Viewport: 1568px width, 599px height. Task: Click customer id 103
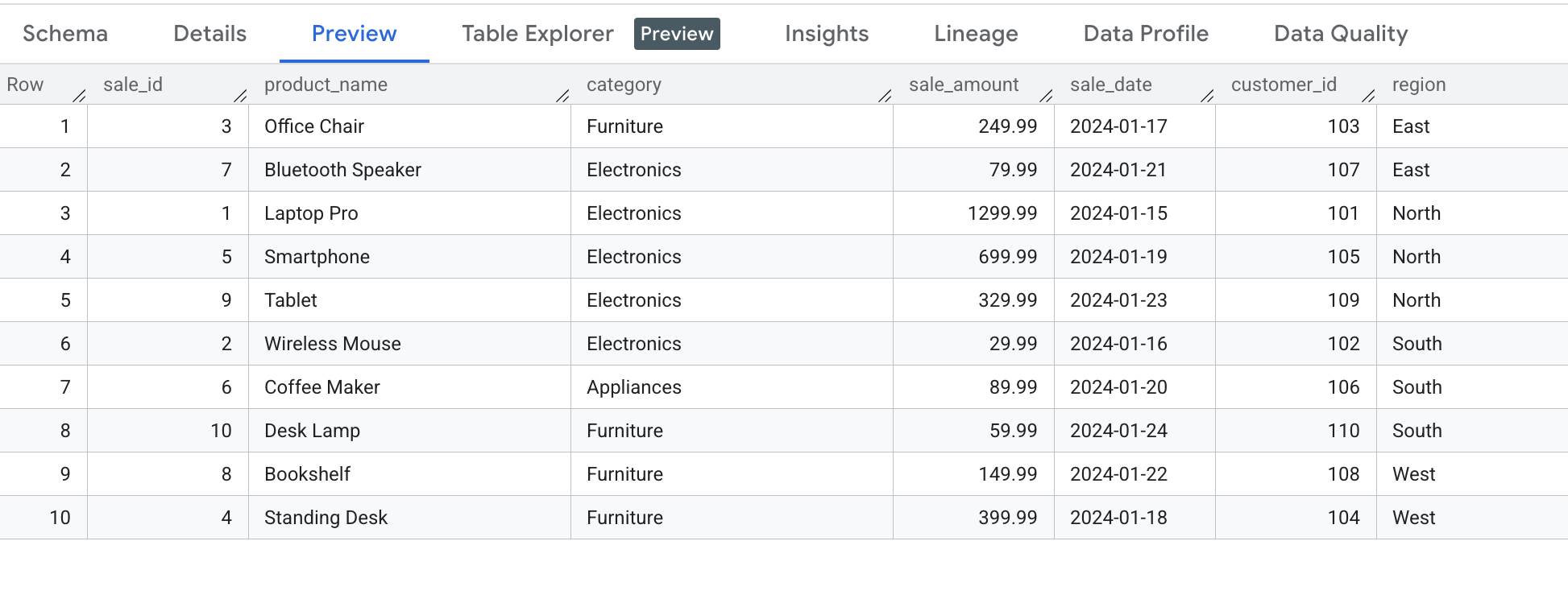(1343, 126)
